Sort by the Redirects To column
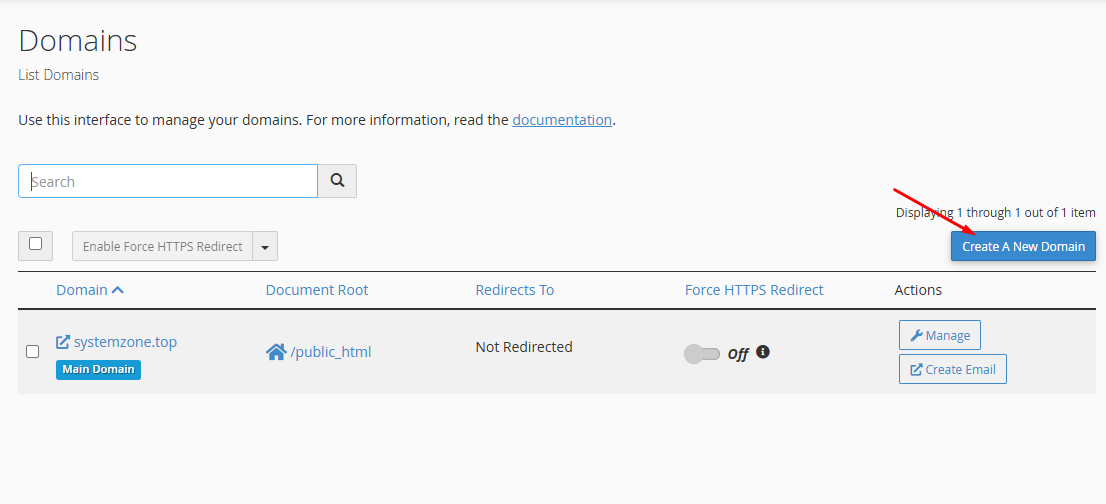 514,290
